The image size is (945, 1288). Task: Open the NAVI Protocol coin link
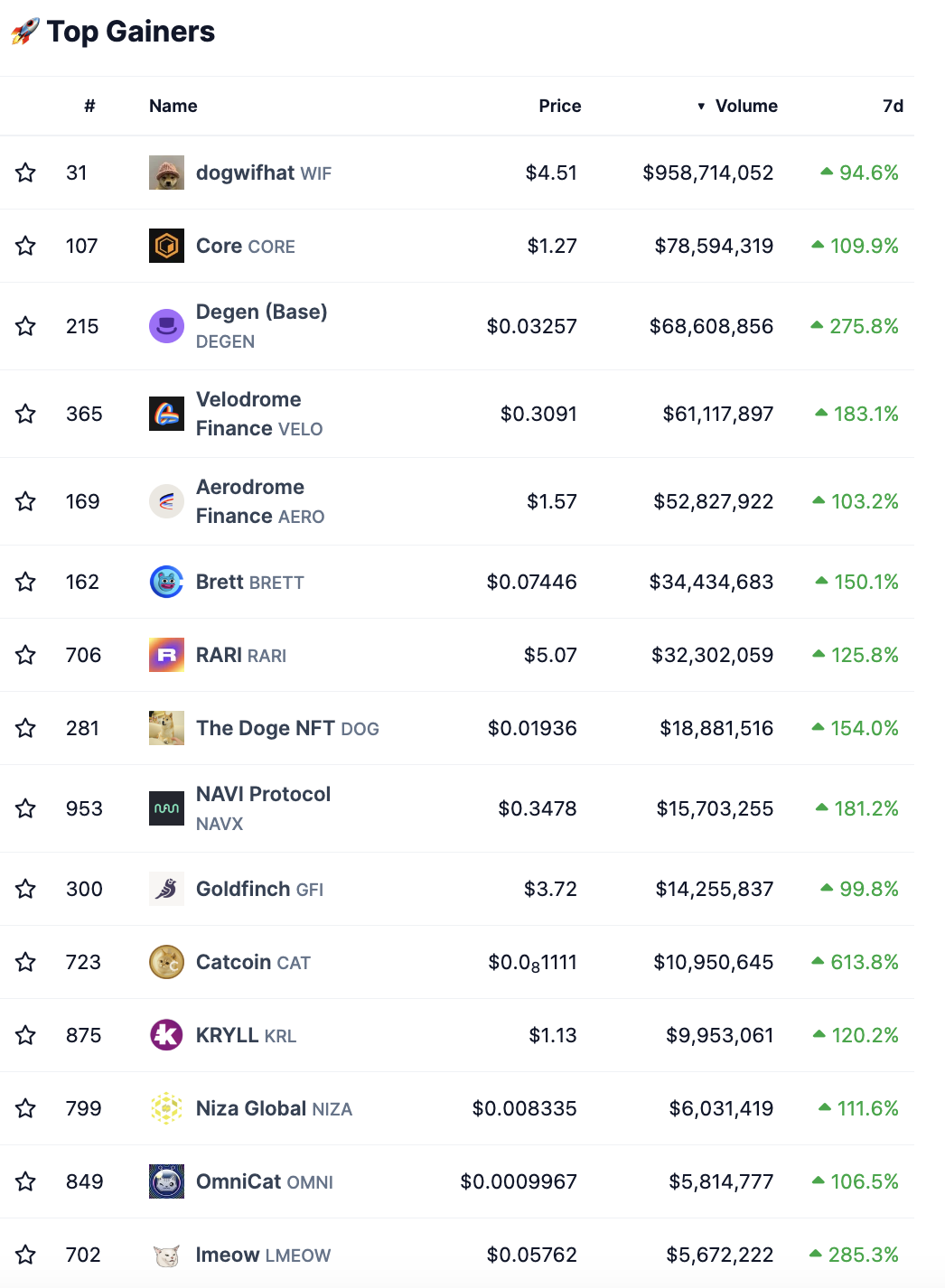tap(263, 795)
